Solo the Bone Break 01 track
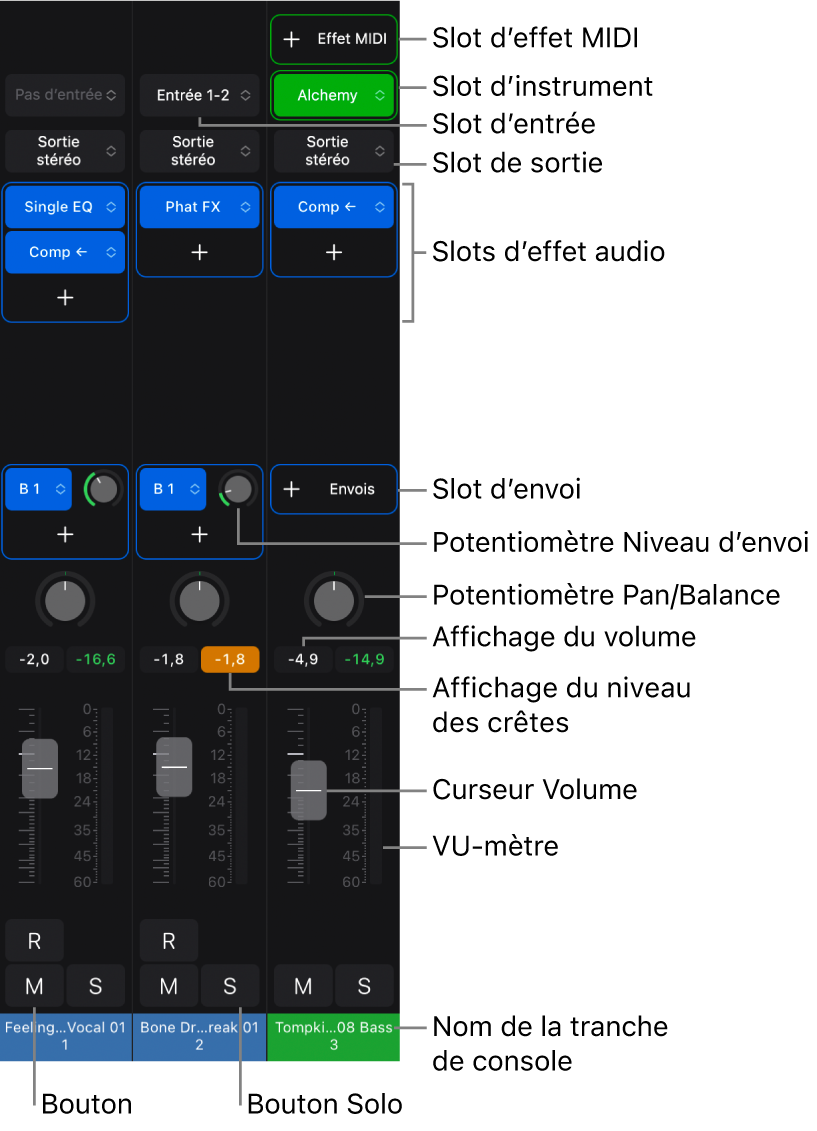817x1131 pixels. click(230, 985)
